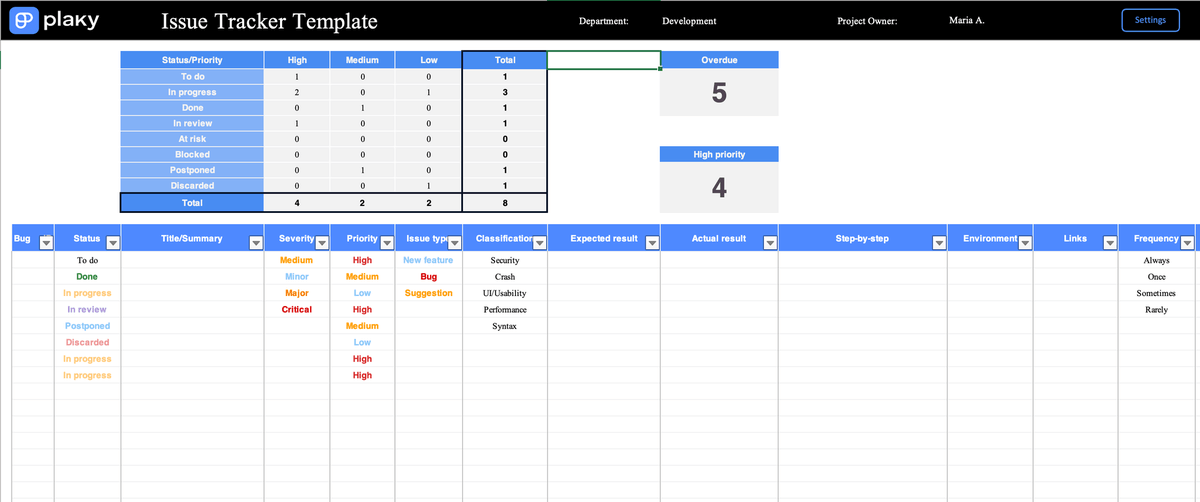This screenshot has height=502, width=1200.
Task: Open the Status column filter arrow
Action: tap(112, 242)
